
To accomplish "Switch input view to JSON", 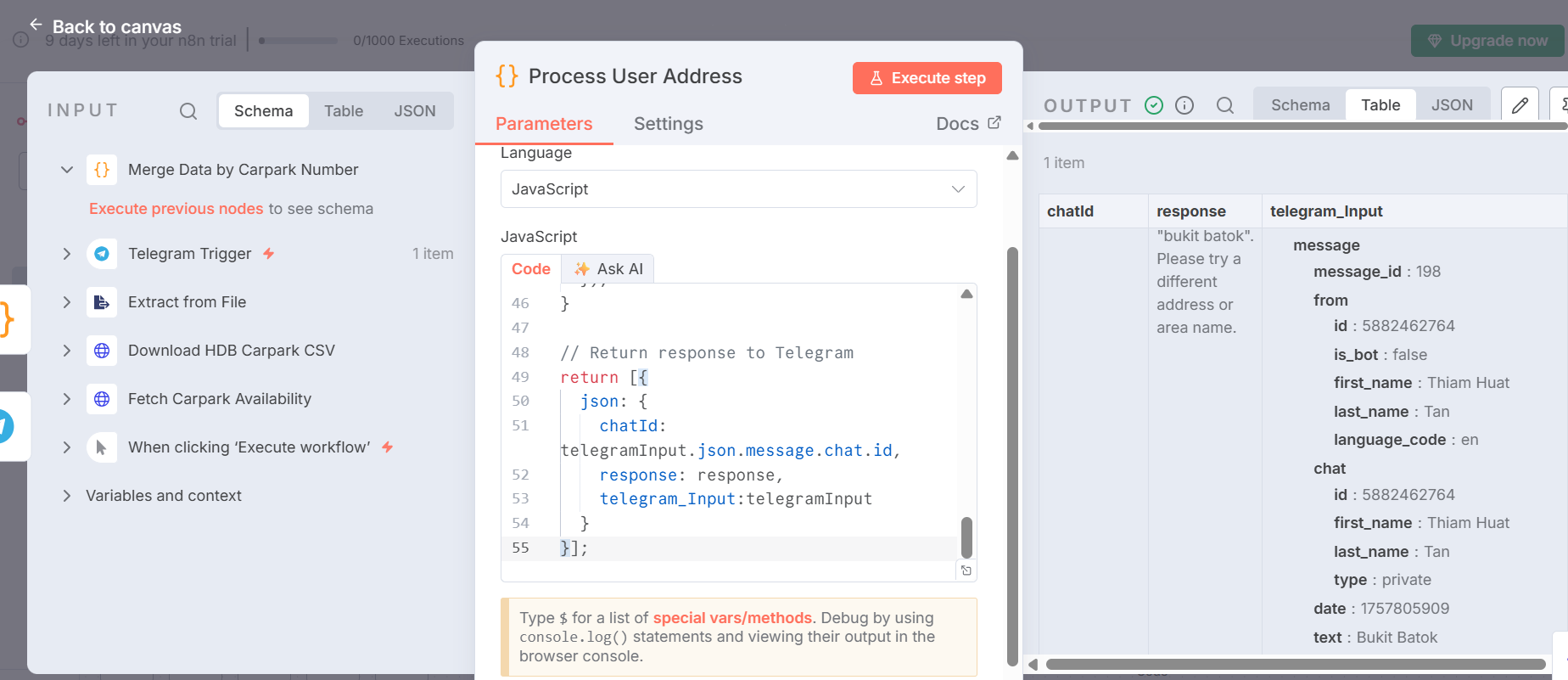I will pos(415,111).
